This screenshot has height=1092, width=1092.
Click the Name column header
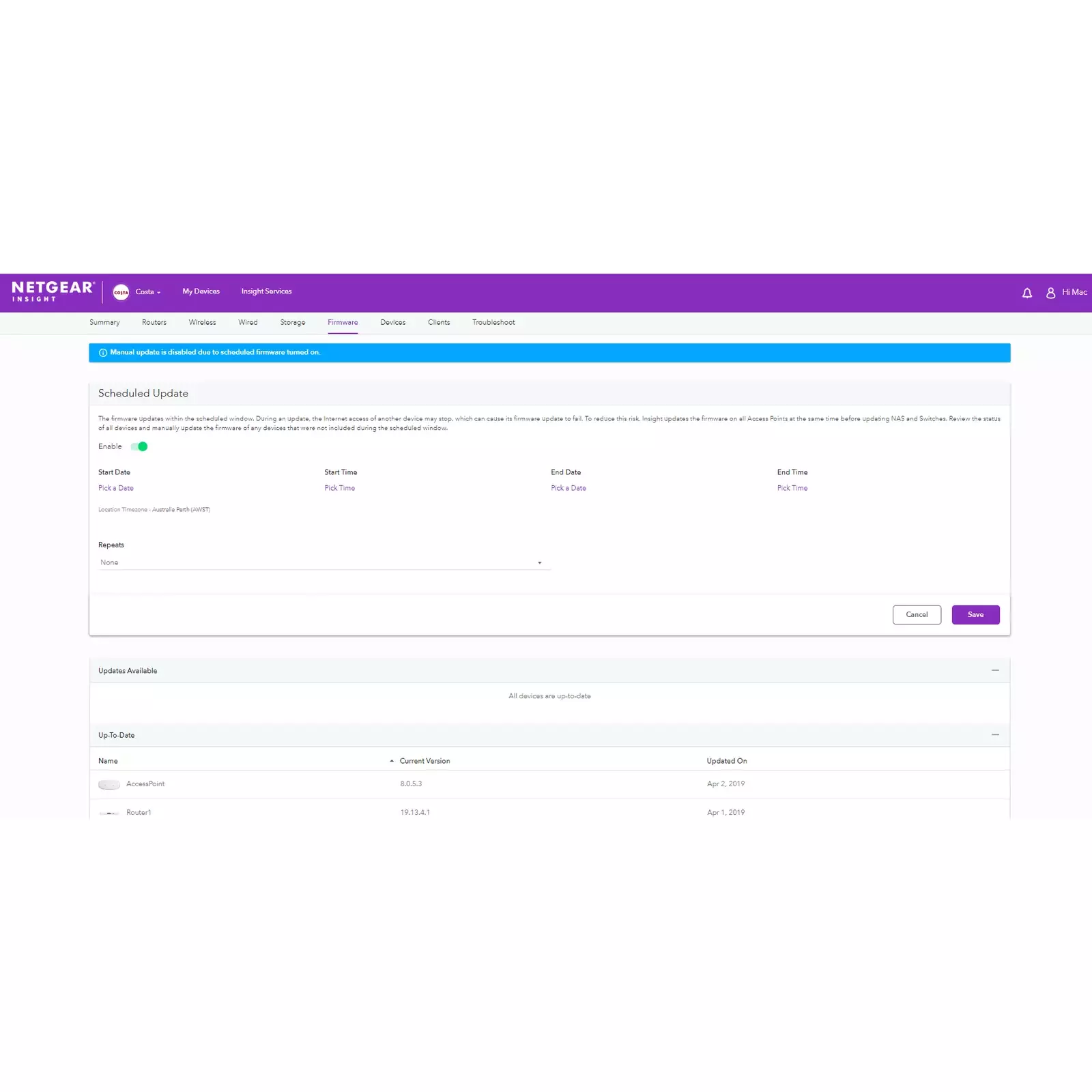pyautogui.click(x=108, y=761)
